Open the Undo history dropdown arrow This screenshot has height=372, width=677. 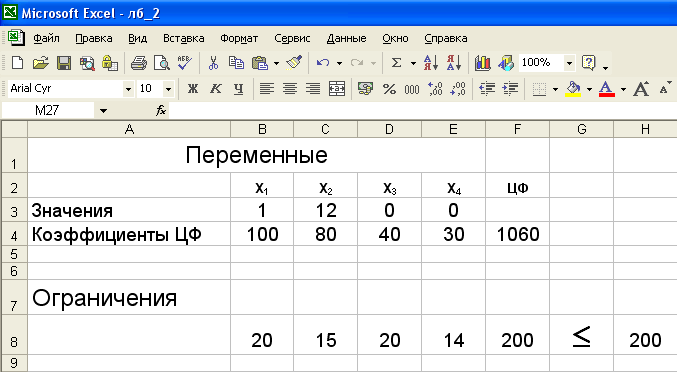[339, 63]
